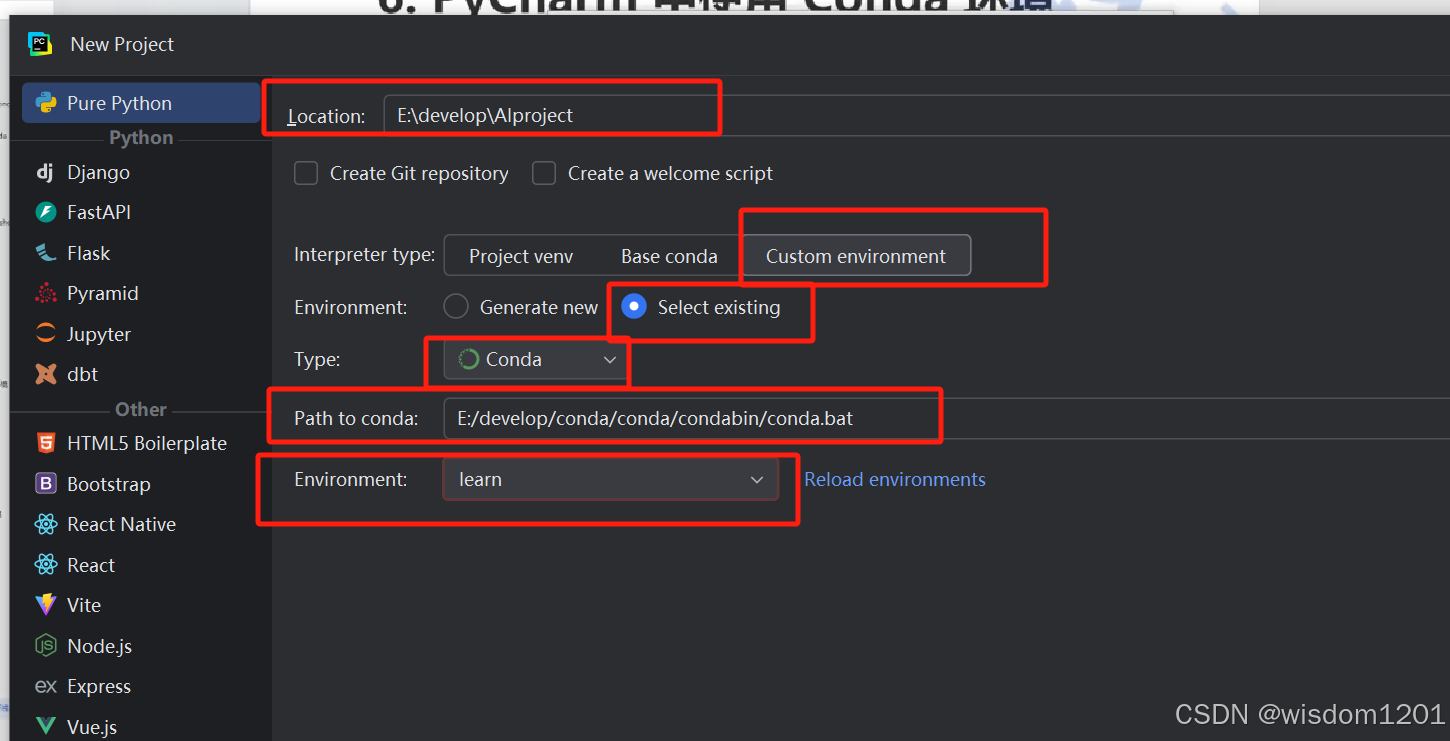Click the Custom environment segment

click(x=855, y=255)
